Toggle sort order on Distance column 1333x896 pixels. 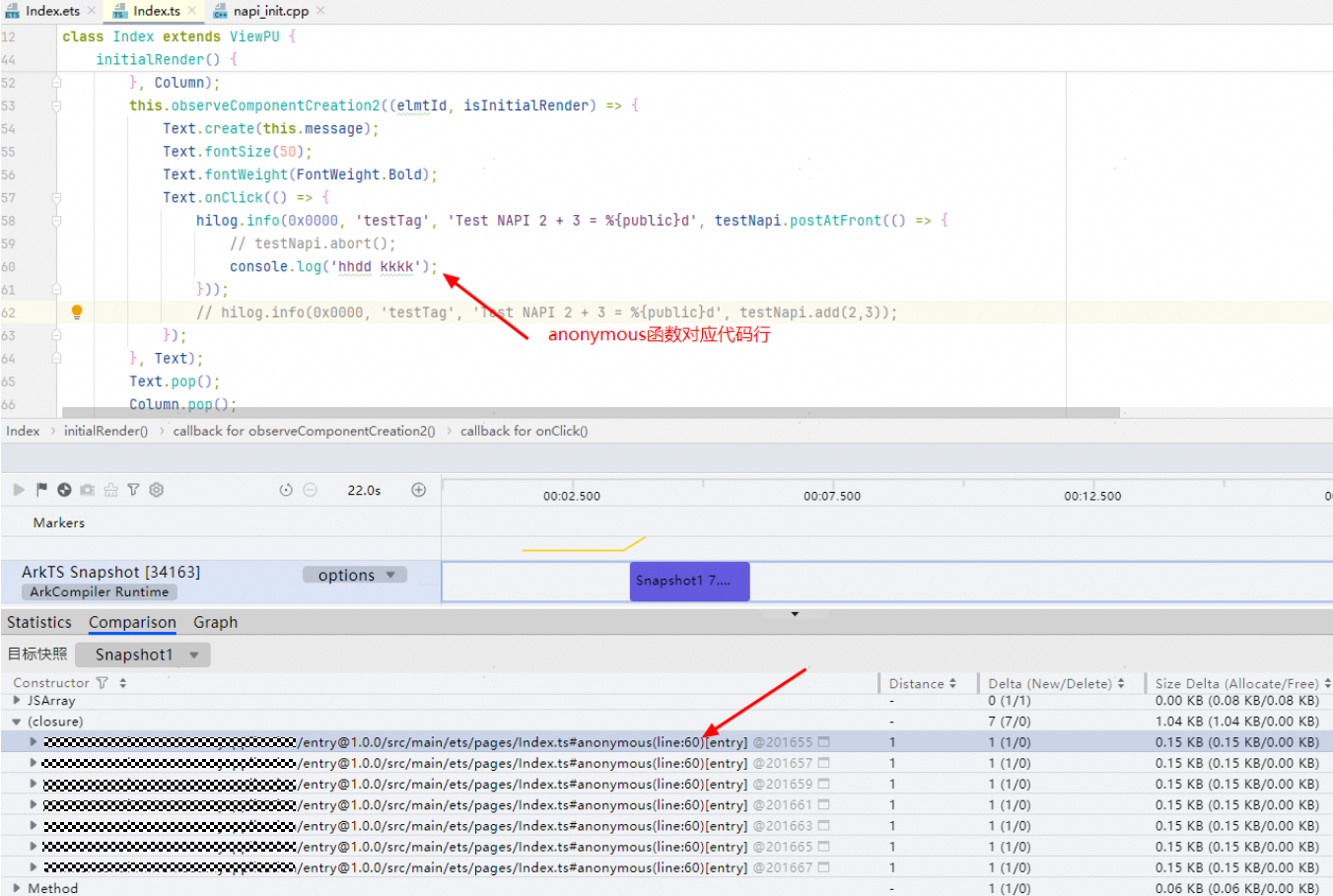tap(952, 683)
